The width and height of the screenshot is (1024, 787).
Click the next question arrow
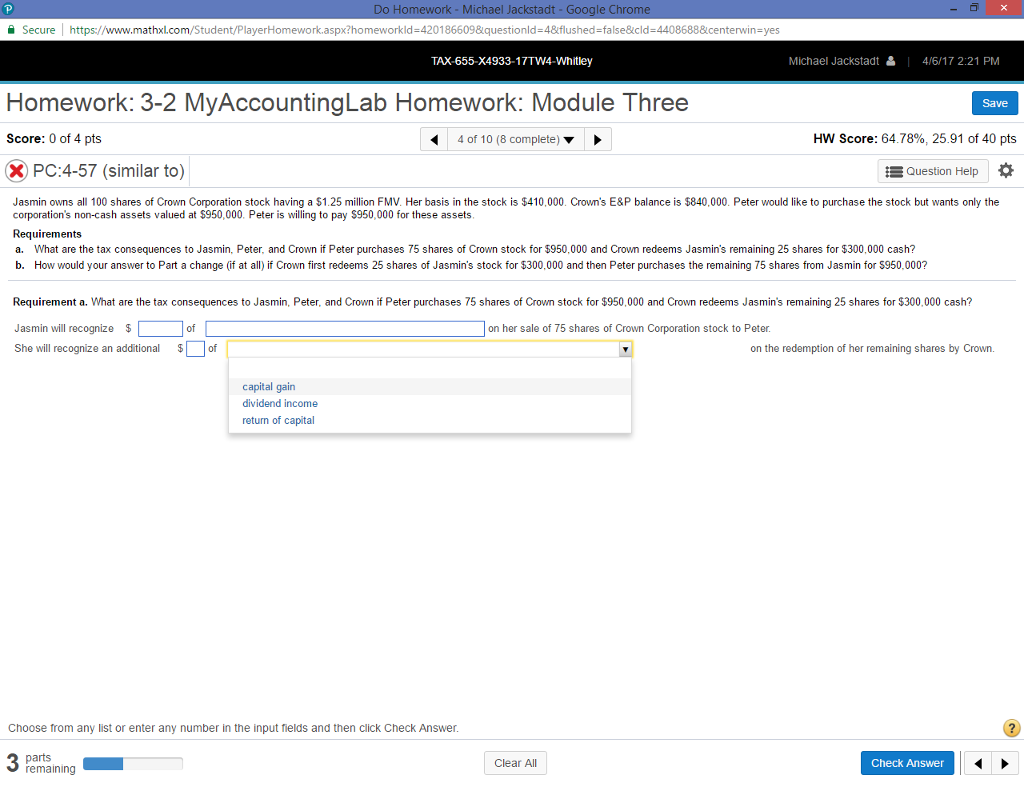click(597, 138)
